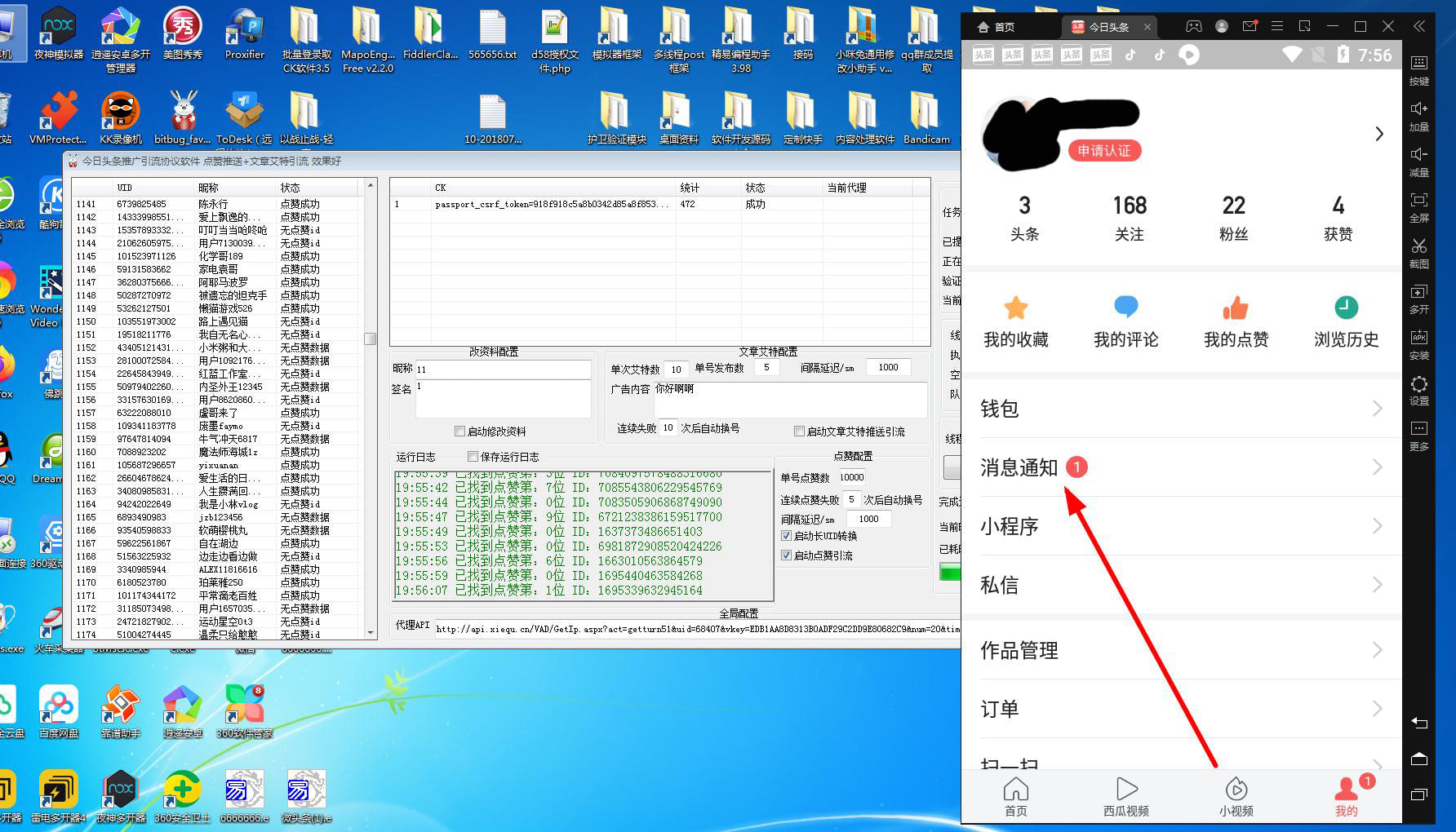This screenshot has width=1456, height=832.
Task: Open the 私信 row in Toutiao
Action: pos(1181,585)
